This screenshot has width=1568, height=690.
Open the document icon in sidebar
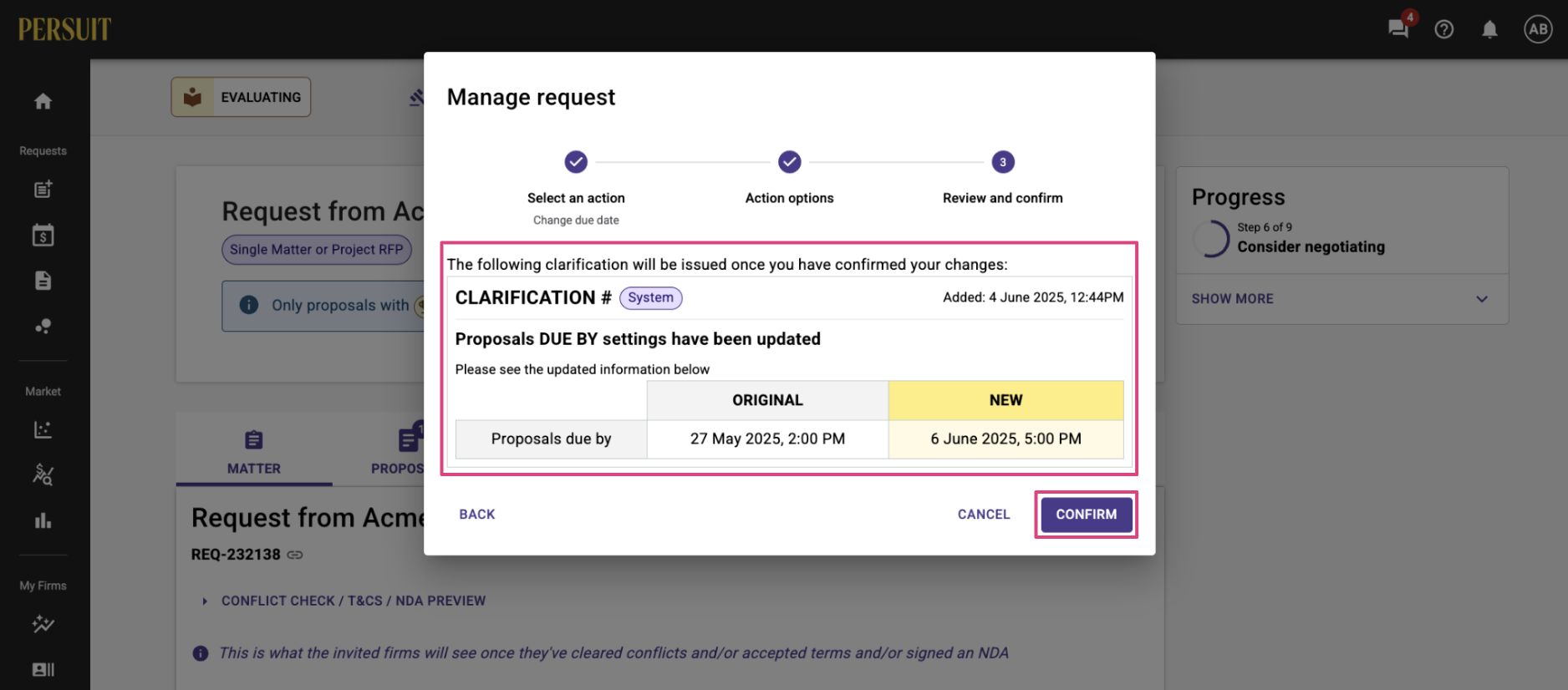43,281
